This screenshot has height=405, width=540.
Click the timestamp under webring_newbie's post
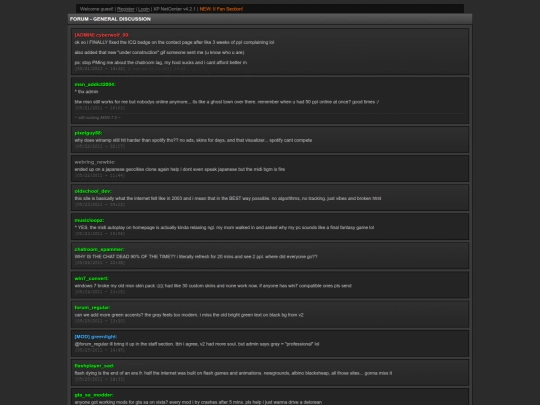pos(100,176)
